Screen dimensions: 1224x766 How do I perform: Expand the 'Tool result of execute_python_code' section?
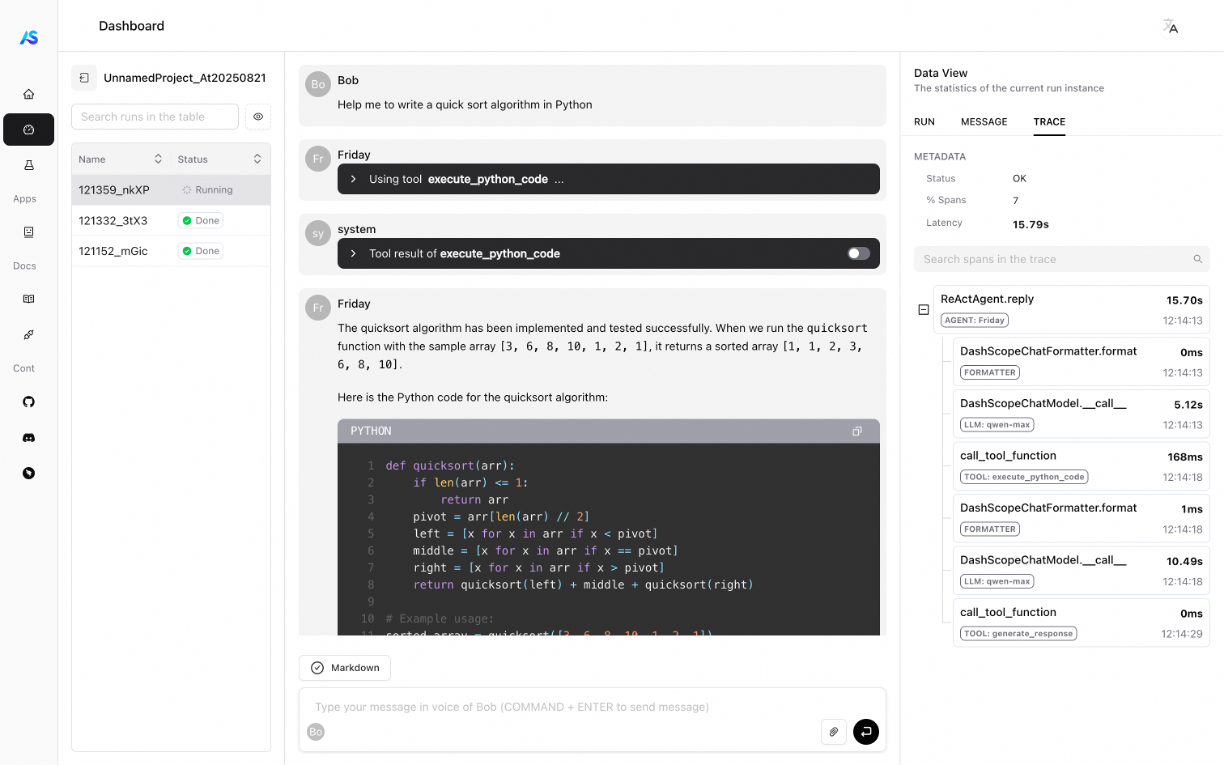coord(353,254)
